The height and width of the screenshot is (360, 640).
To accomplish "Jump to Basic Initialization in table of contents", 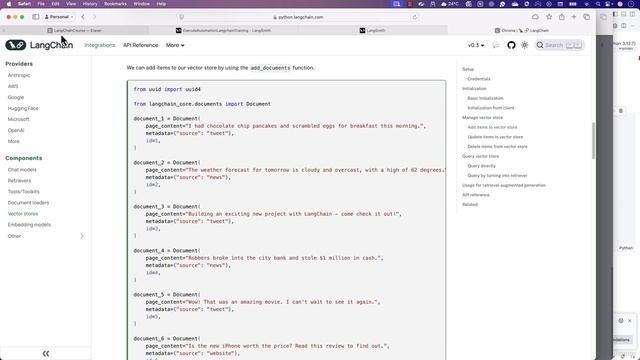I will pos(485,98).
